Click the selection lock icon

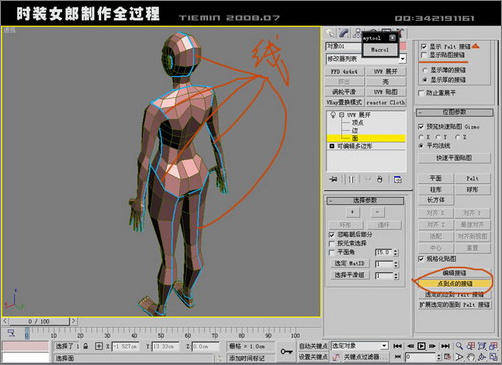click(86, 346)
